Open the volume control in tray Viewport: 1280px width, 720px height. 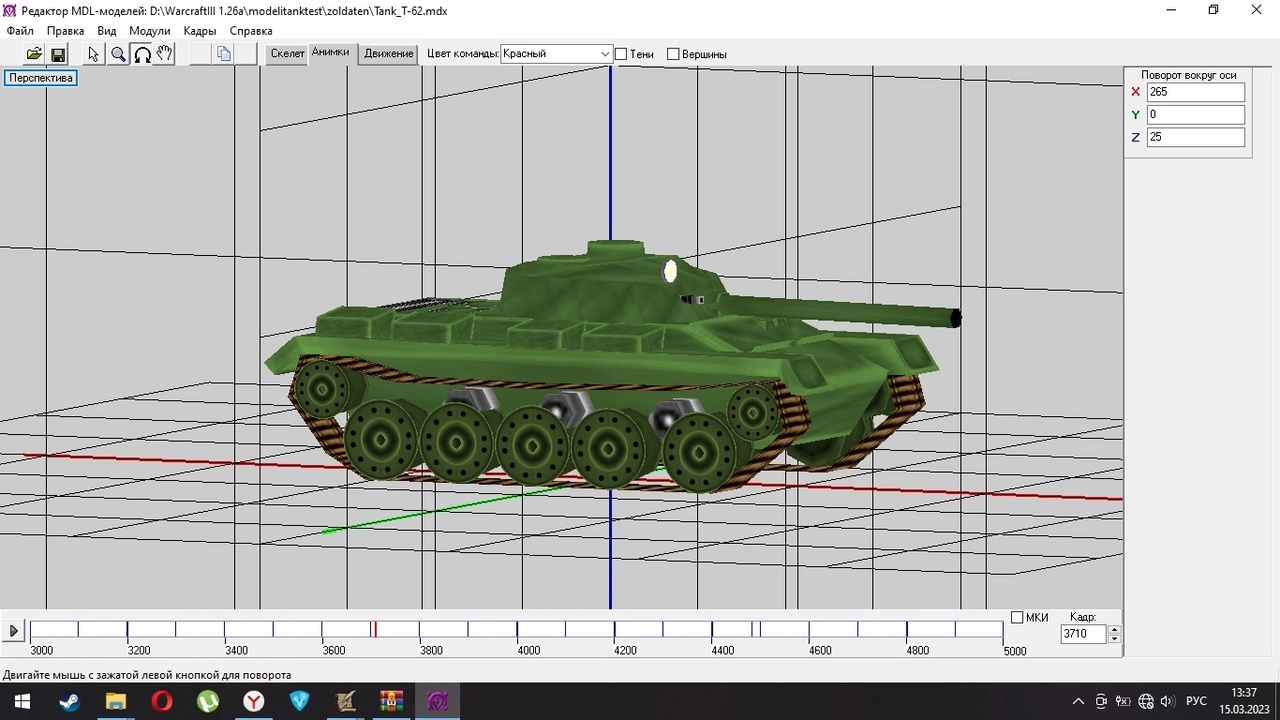(x=1167, y=701)
